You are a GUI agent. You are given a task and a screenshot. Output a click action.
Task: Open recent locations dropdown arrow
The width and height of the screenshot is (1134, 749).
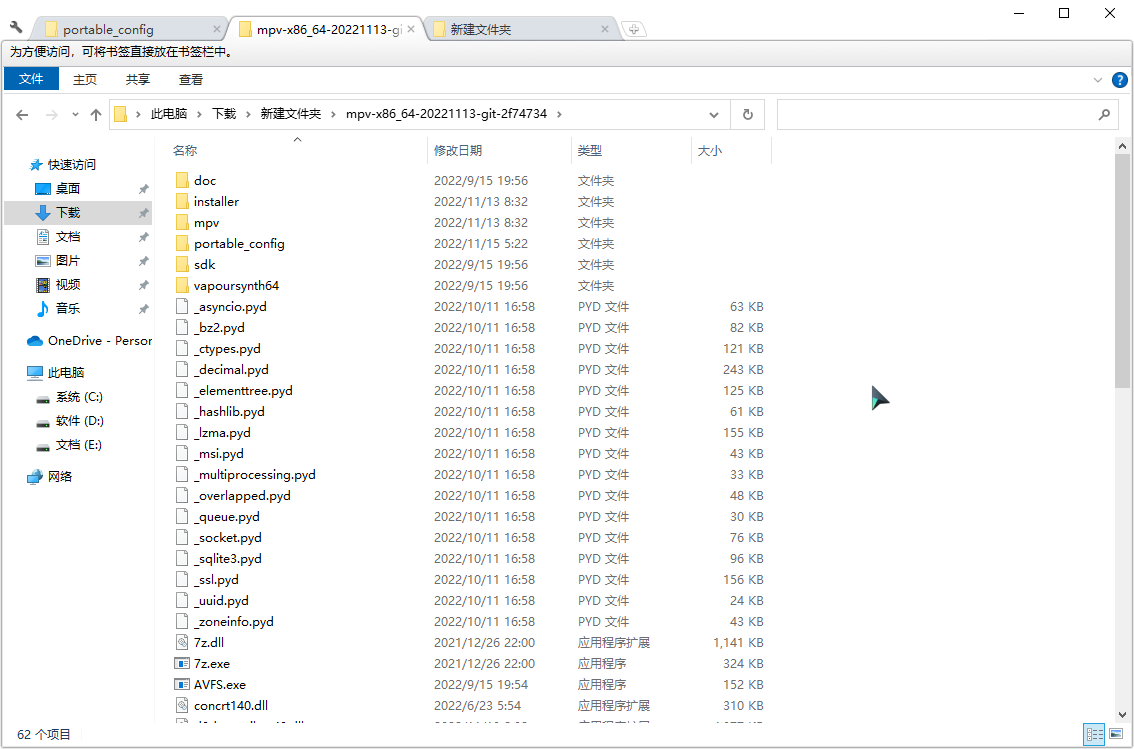tap(75, 114)
